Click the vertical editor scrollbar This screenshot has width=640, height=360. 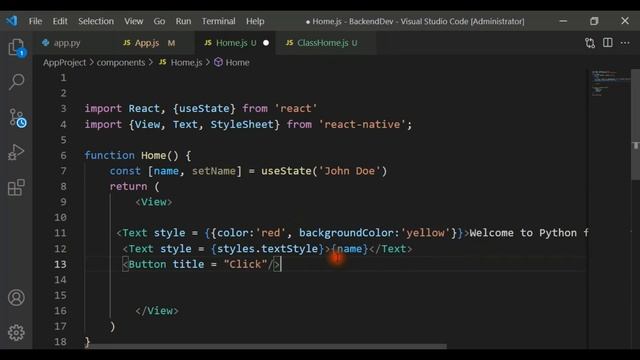(635, 124)
